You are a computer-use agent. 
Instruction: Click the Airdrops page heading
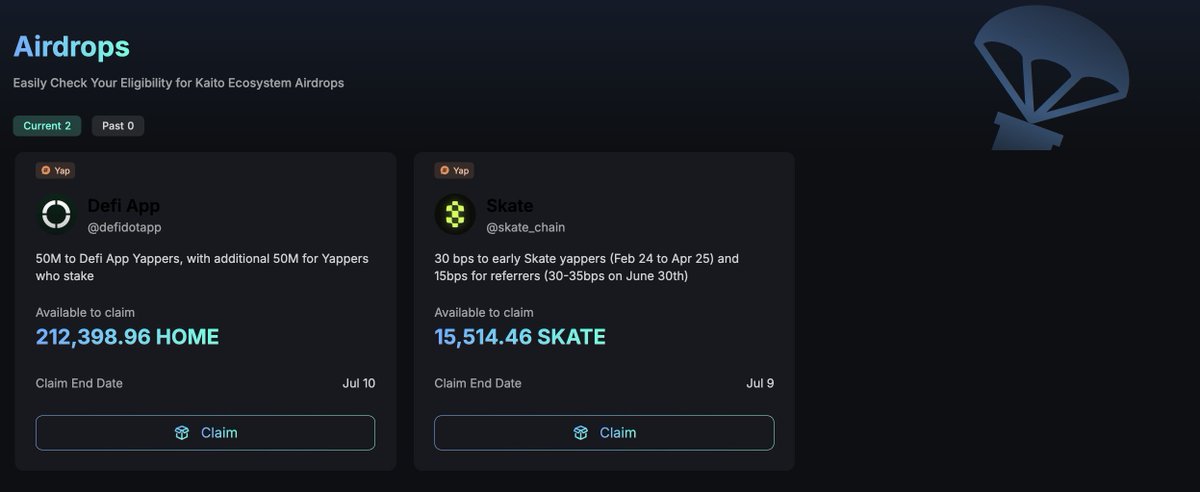pos(71,46)
